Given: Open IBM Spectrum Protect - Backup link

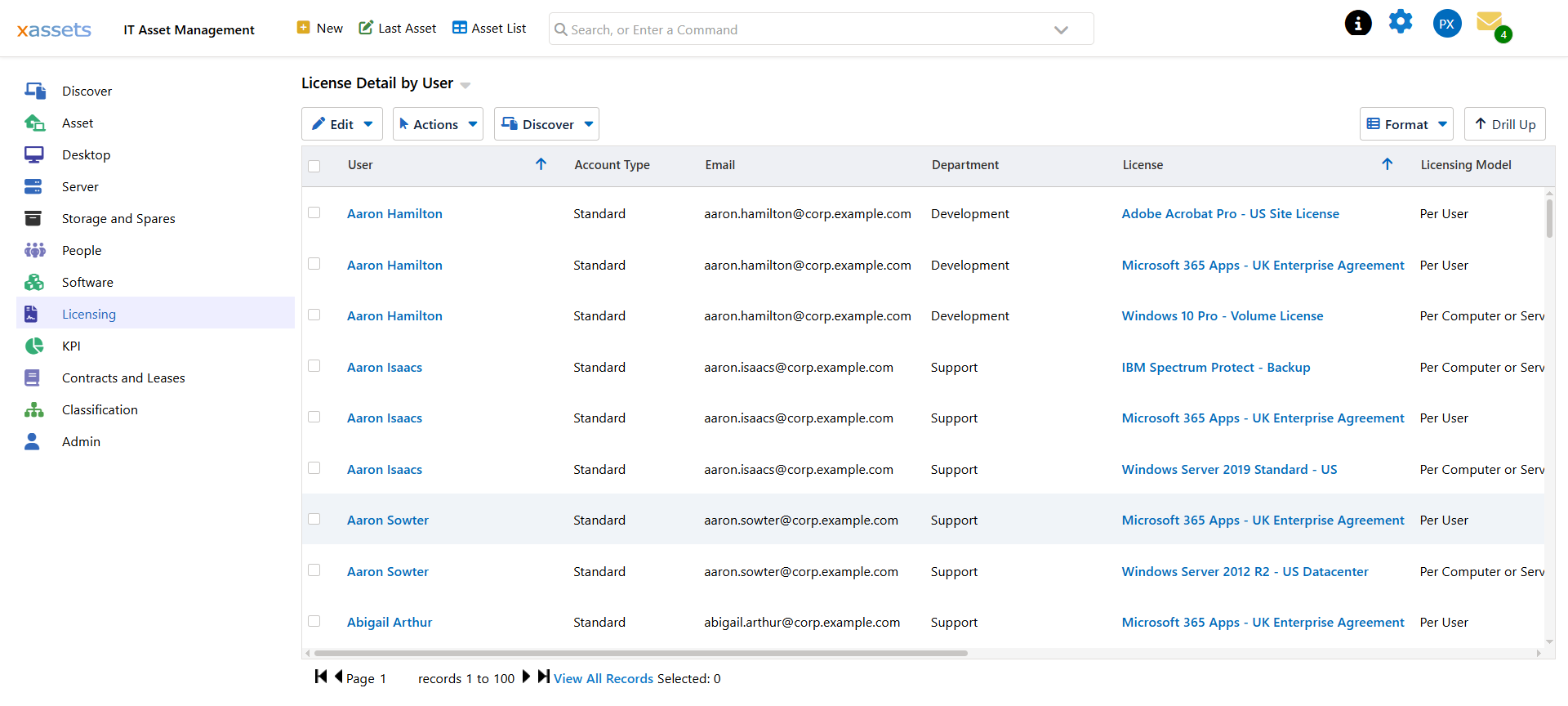Looking at the screenshot, I should click(1215, 367).
